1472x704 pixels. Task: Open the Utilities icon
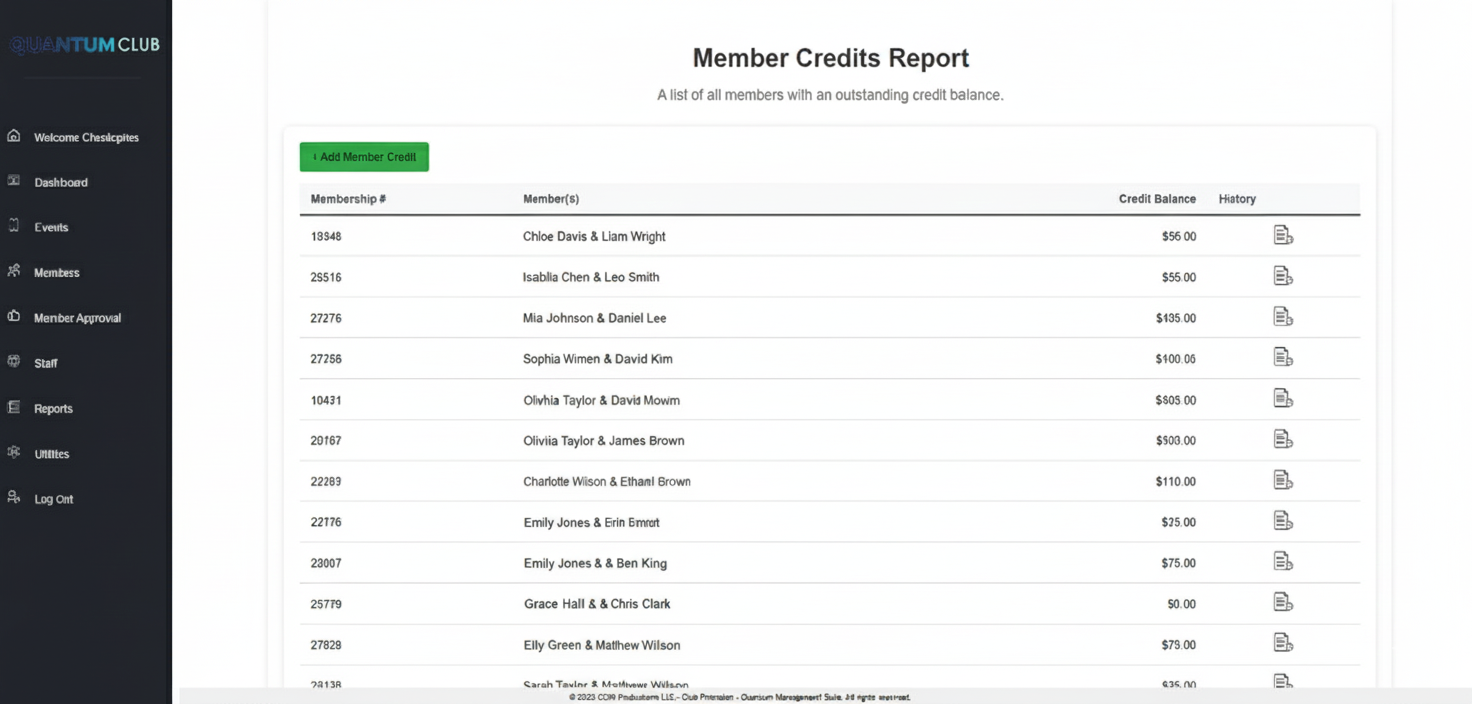(14, 452)
